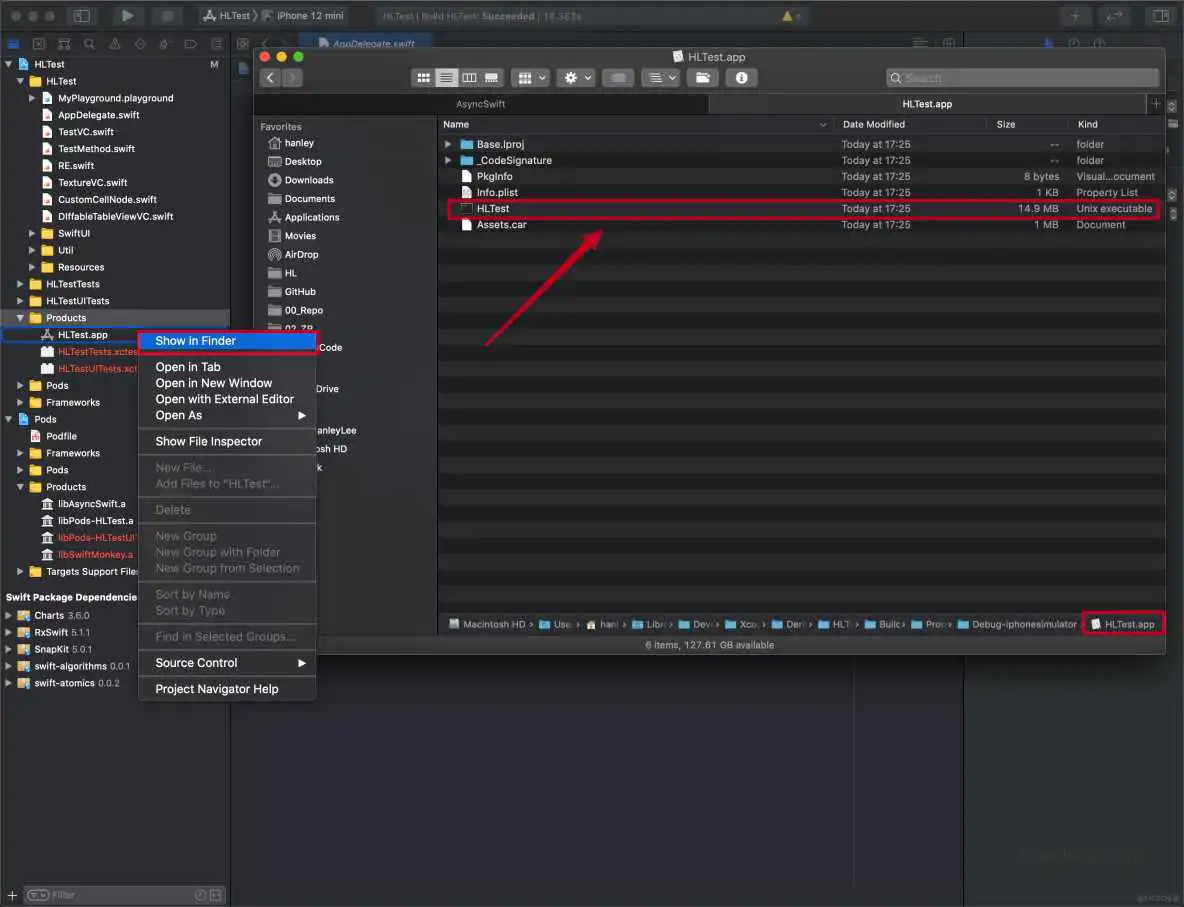Open Source Control navigator icon
This screenshot has width=1184, height=907.
(39, 44)
